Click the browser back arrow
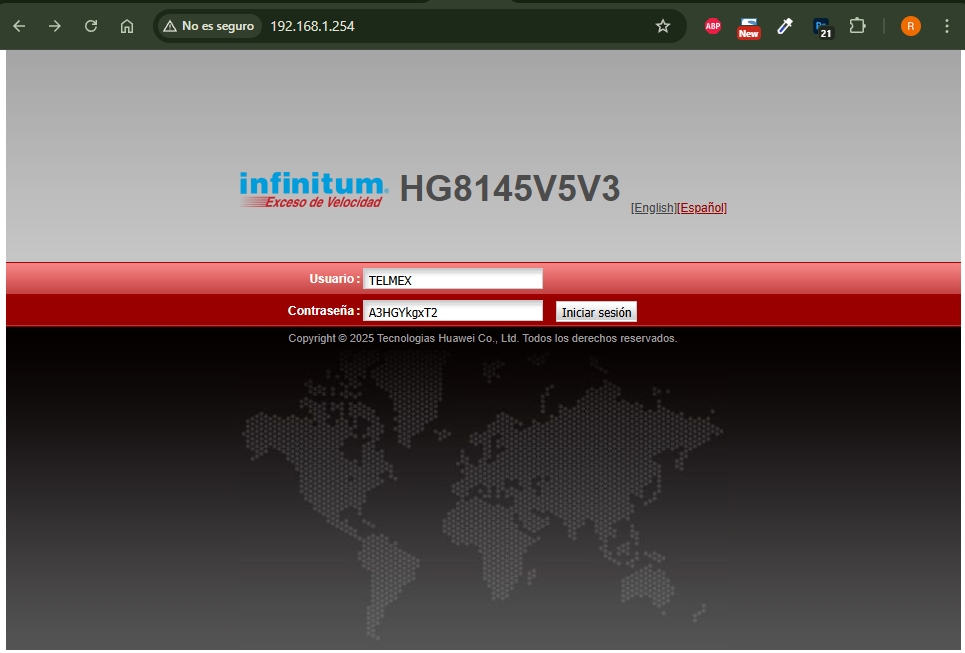The width and height of the screenshot is (965, 653). pyautogui.click(x=19, y=26)
